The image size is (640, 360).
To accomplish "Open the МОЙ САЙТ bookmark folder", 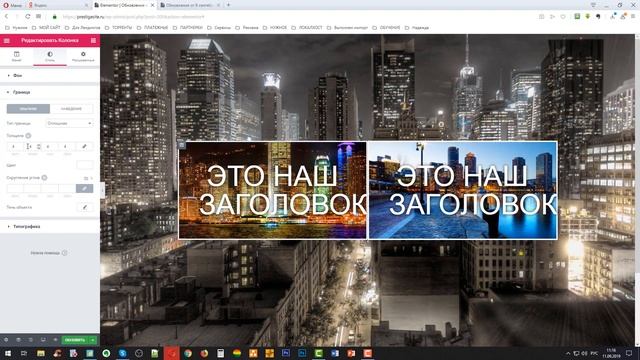I will point(46,28).
